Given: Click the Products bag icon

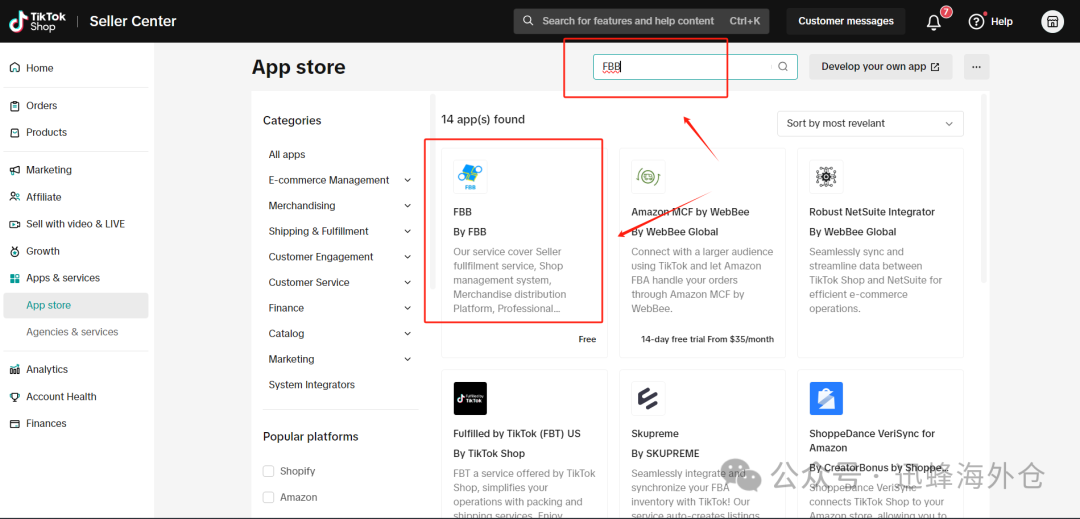Looking at the screenshot, I should [14, 132].
